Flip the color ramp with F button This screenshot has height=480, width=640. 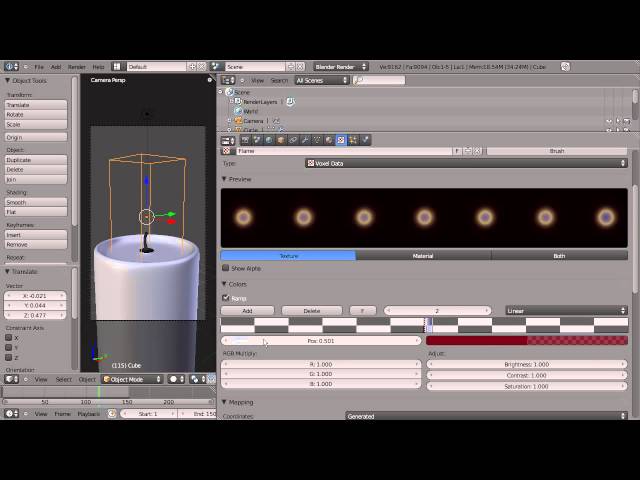[x=361, y=311]
